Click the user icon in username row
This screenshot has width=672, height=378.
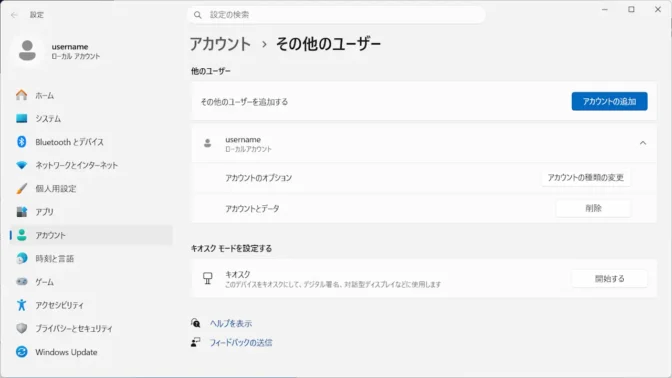[x=208, y=144]
